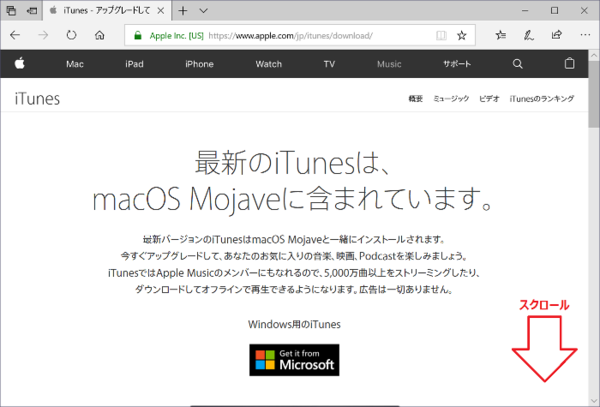This screenshot has height=407, width=600.
Task: Click the iTunes title link
Action: pos(37,99)
